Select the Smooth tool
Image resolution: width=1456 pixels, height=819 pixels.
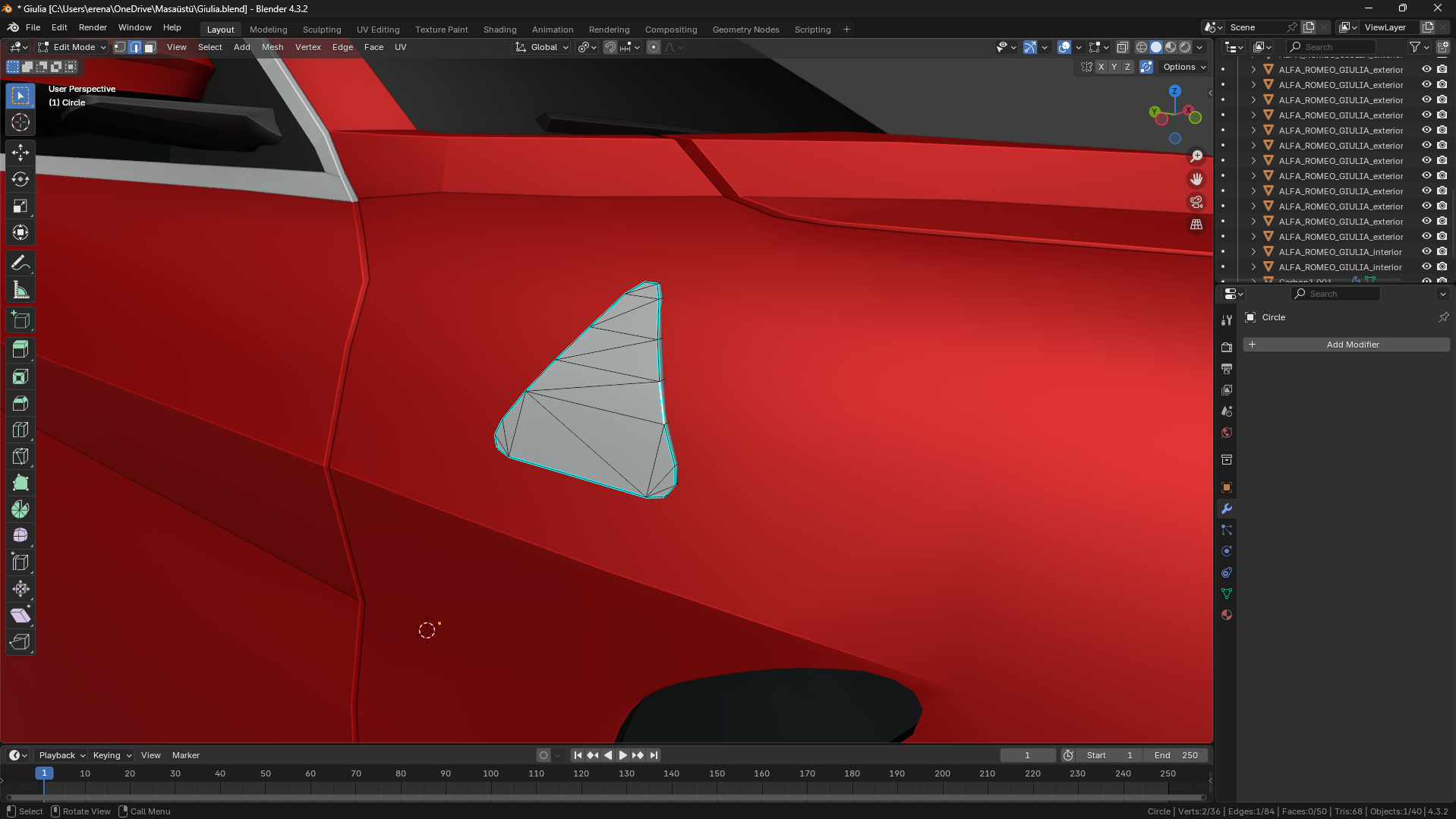tap(20, 536)
